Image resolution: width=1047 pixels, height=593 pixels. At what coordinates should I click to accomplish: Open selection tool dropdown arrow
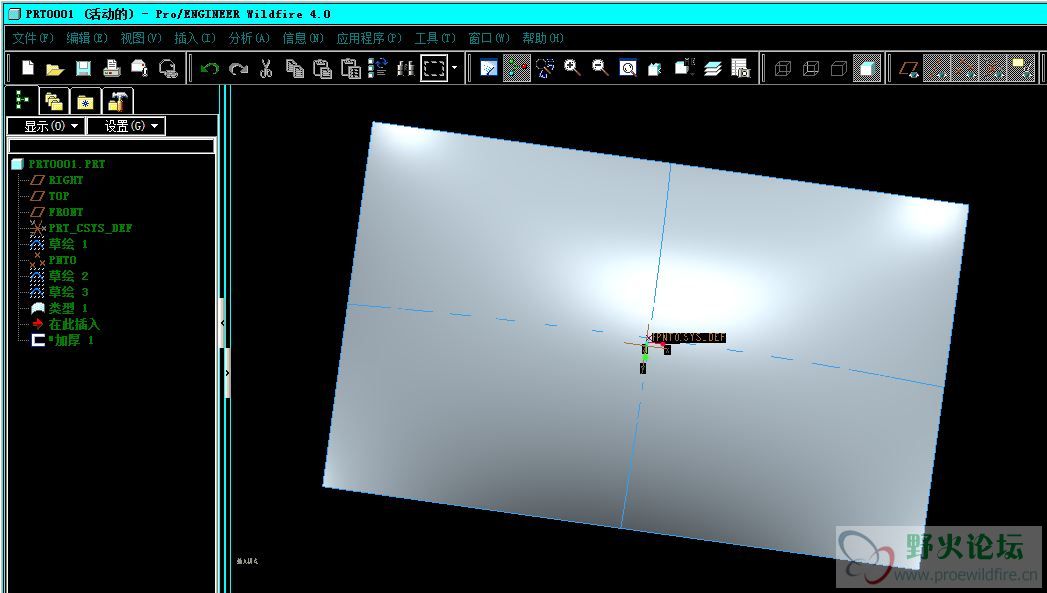click(455, 68)
